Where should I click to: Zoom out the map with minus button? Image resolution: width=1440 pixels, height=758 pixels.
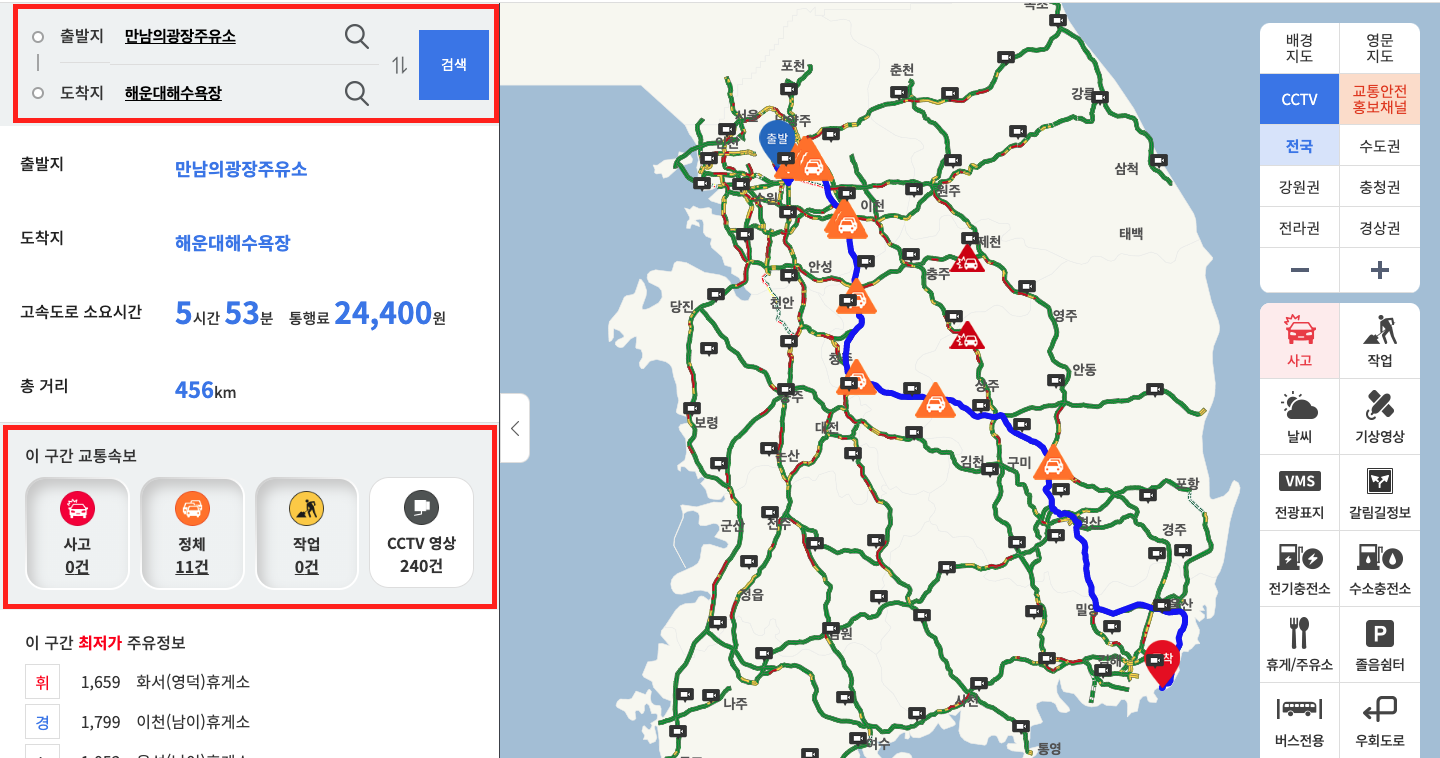[1299, 270]
